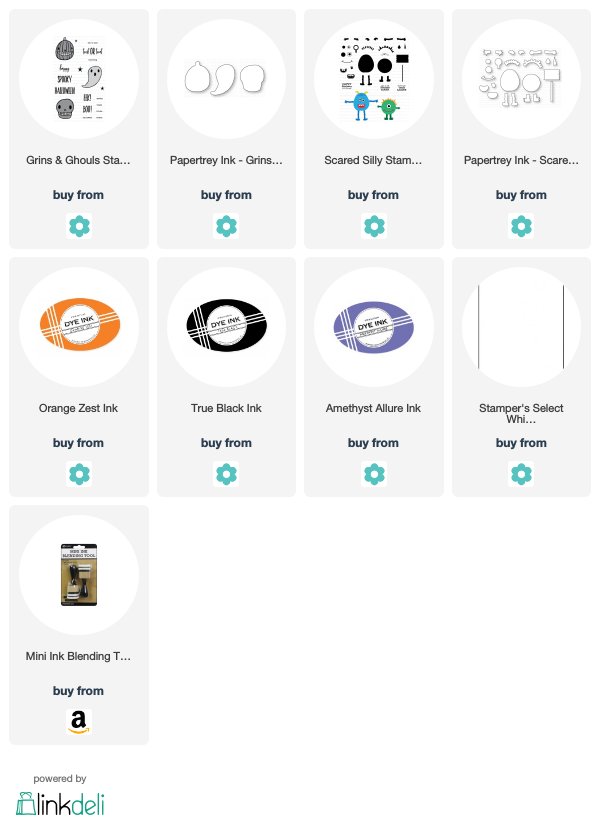Click the True Black Ink title link
Image resolution: width=600 pixels, height=825 pixels.
coord(226,408)
